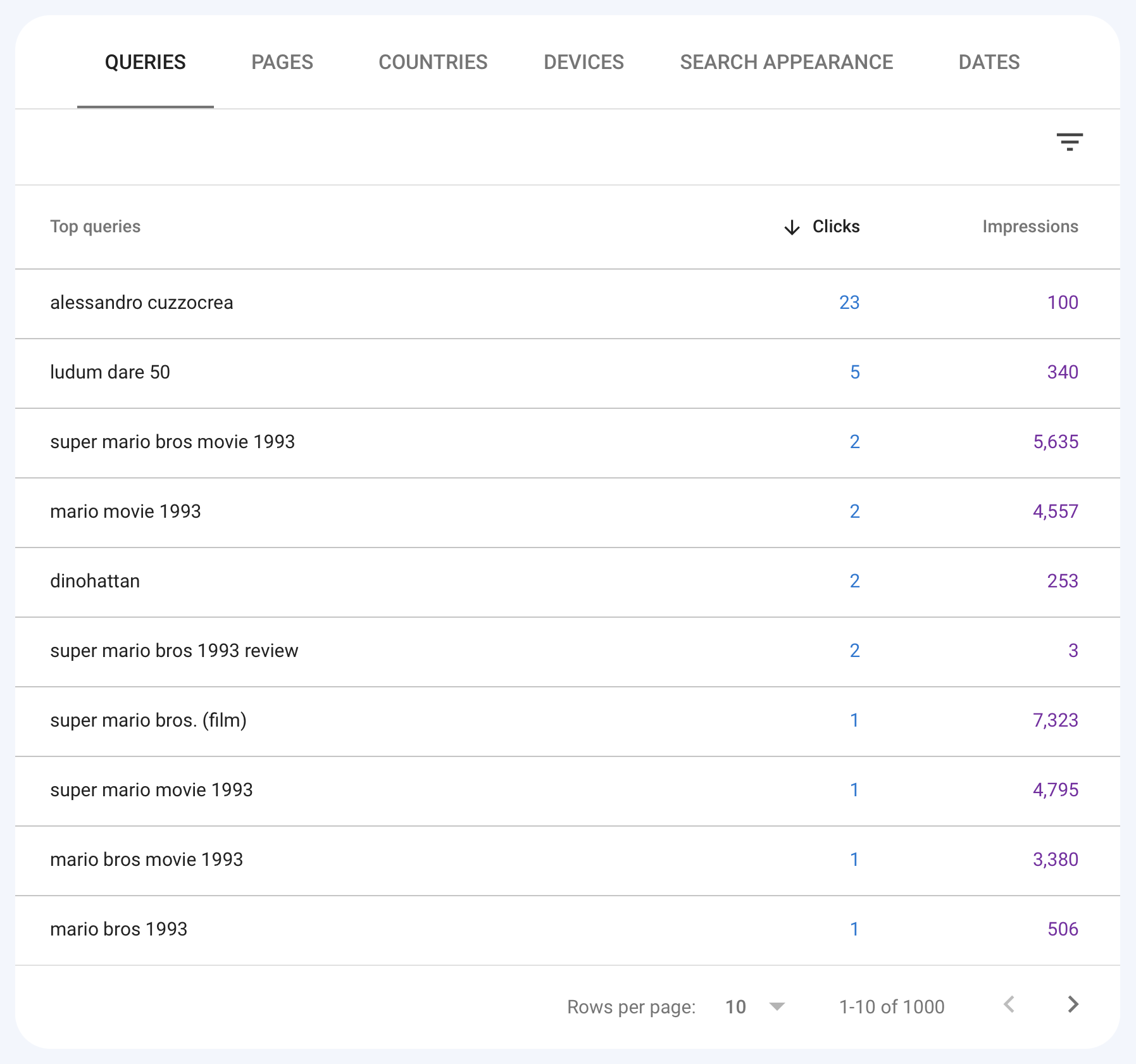Select the QUERIES tab

coord(145,61)
